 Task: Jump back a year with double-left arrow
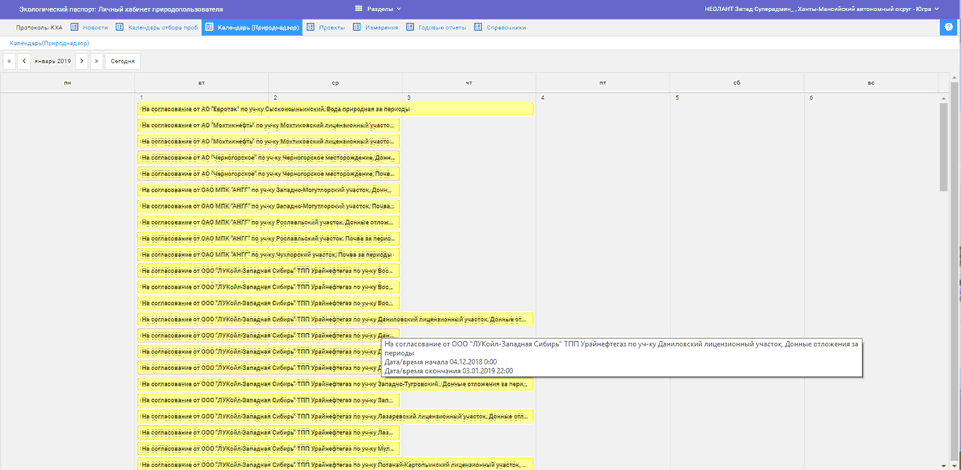pyautogui.click(x=9, y=61)
